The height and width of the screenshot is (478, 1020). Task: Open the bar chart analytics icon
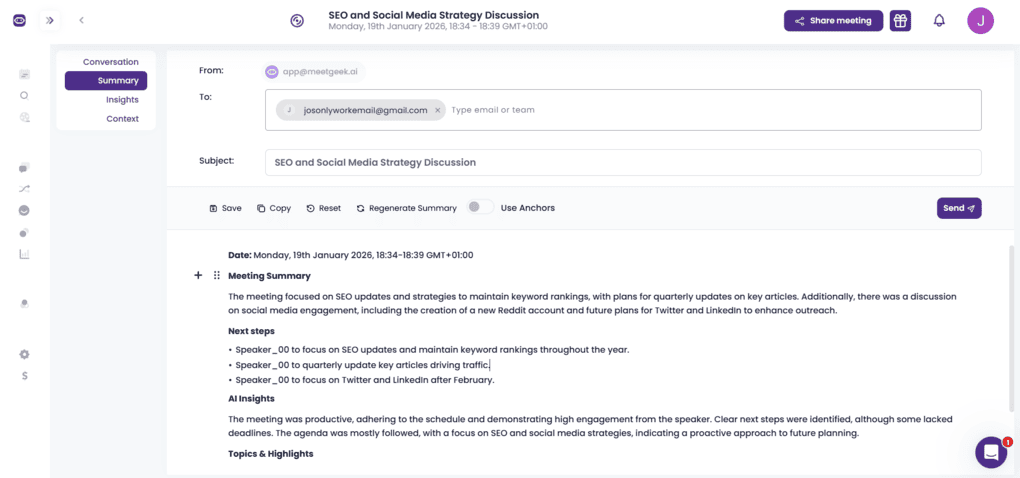coord(24,254)
